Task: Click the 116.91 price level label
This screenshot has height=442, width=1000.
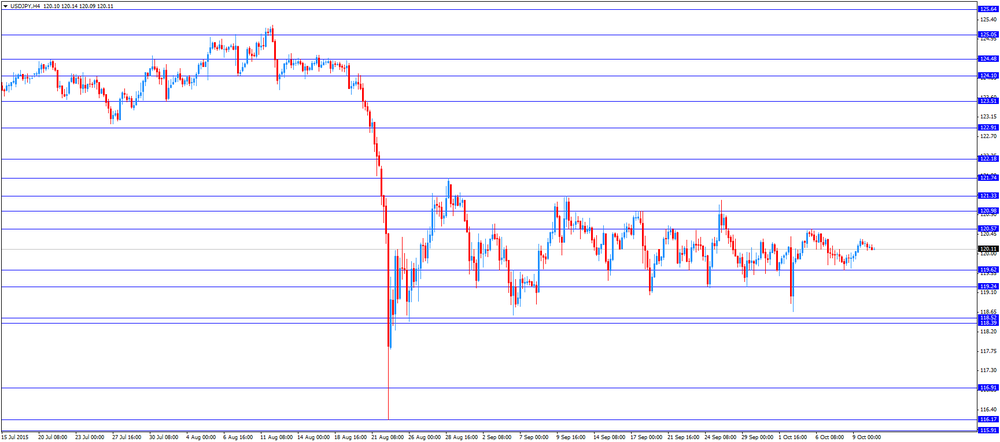Action: 988,388
